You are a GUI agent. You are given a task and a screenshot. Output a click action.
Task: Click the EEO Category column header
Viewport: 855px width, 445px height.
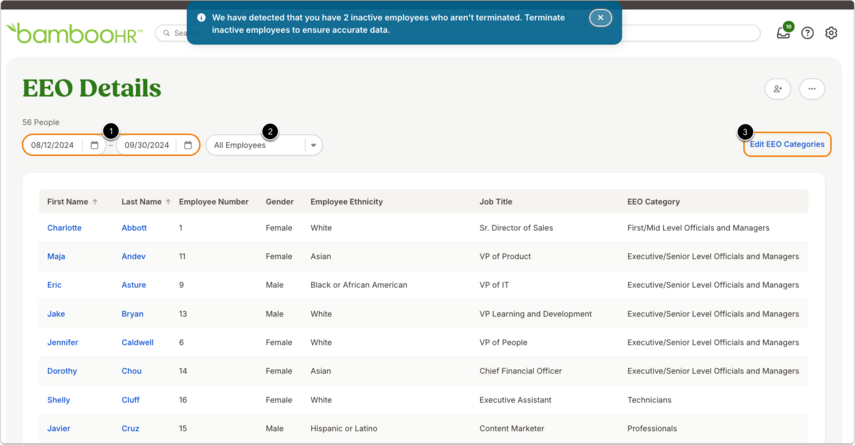click(653, 202)
